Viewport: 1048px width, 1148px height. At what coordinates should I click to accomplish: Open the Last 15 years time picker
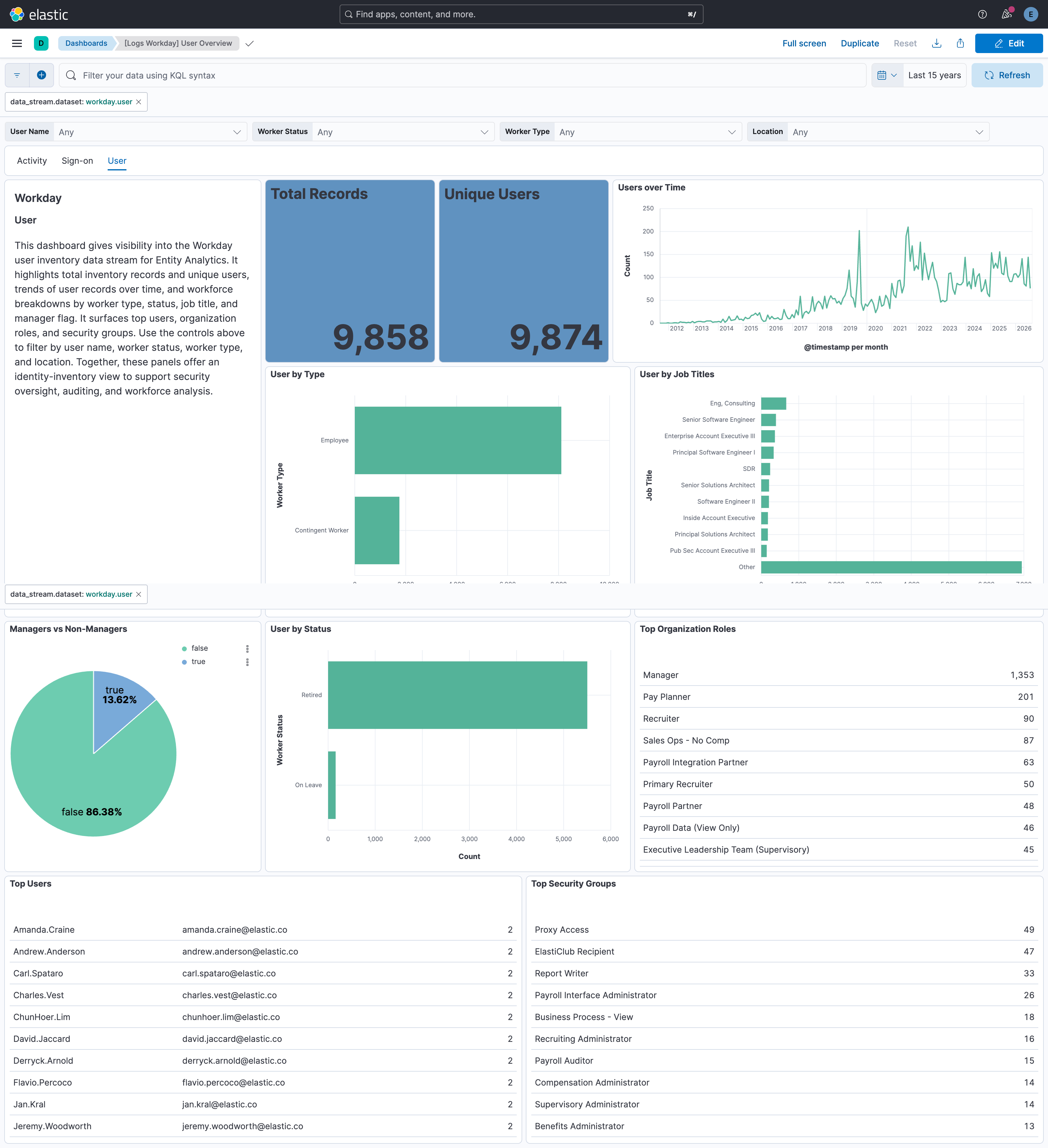click(934, 75)
